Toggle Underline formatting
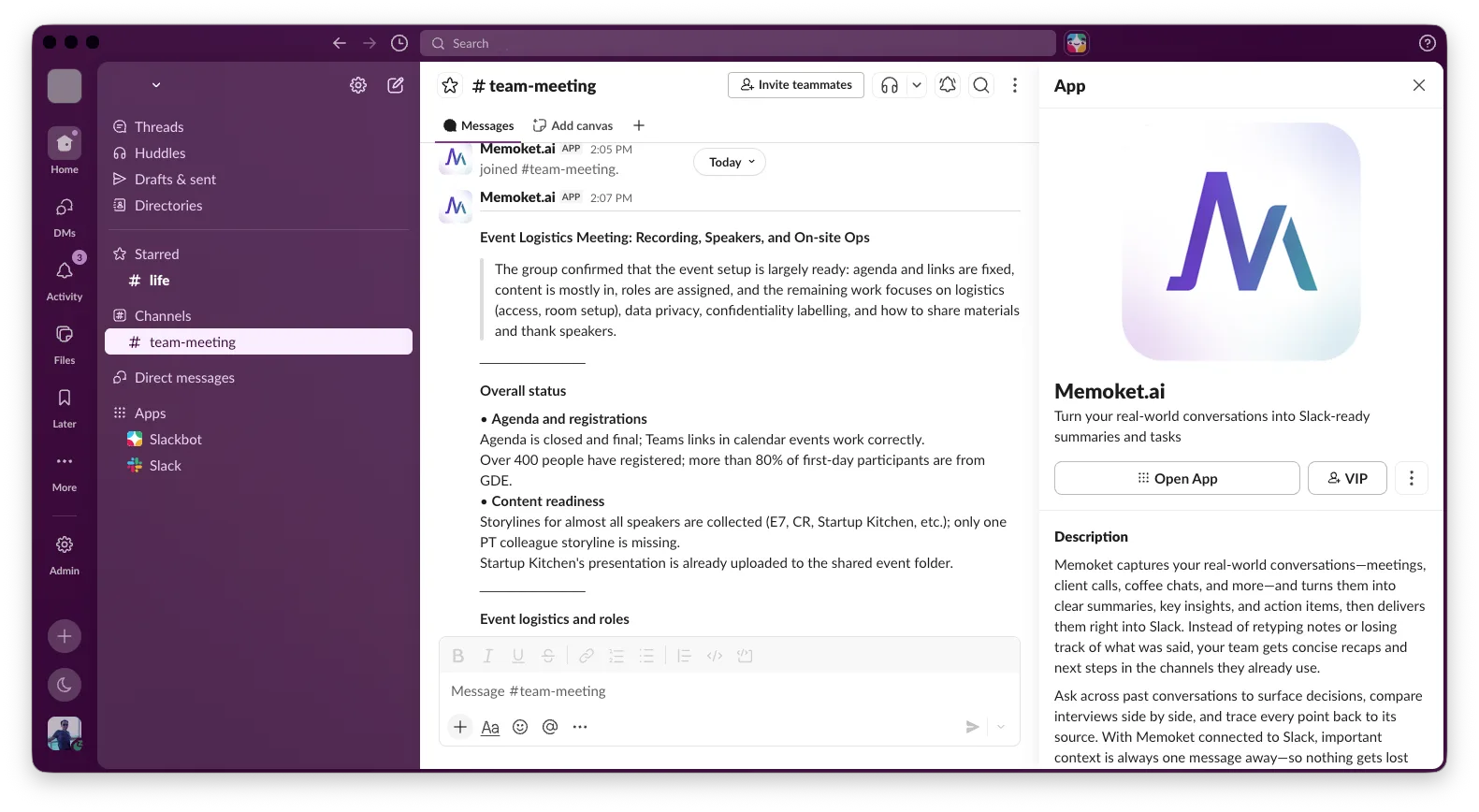 click(517, 656)
